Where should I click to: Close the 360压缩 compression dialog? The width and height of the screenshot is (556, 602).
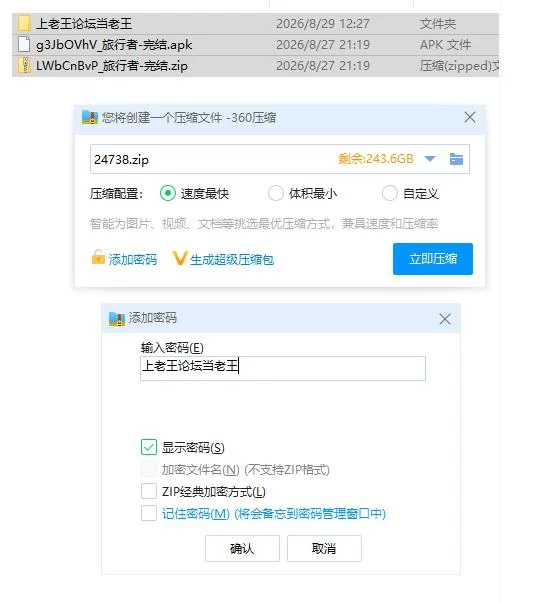coord(470,117)
